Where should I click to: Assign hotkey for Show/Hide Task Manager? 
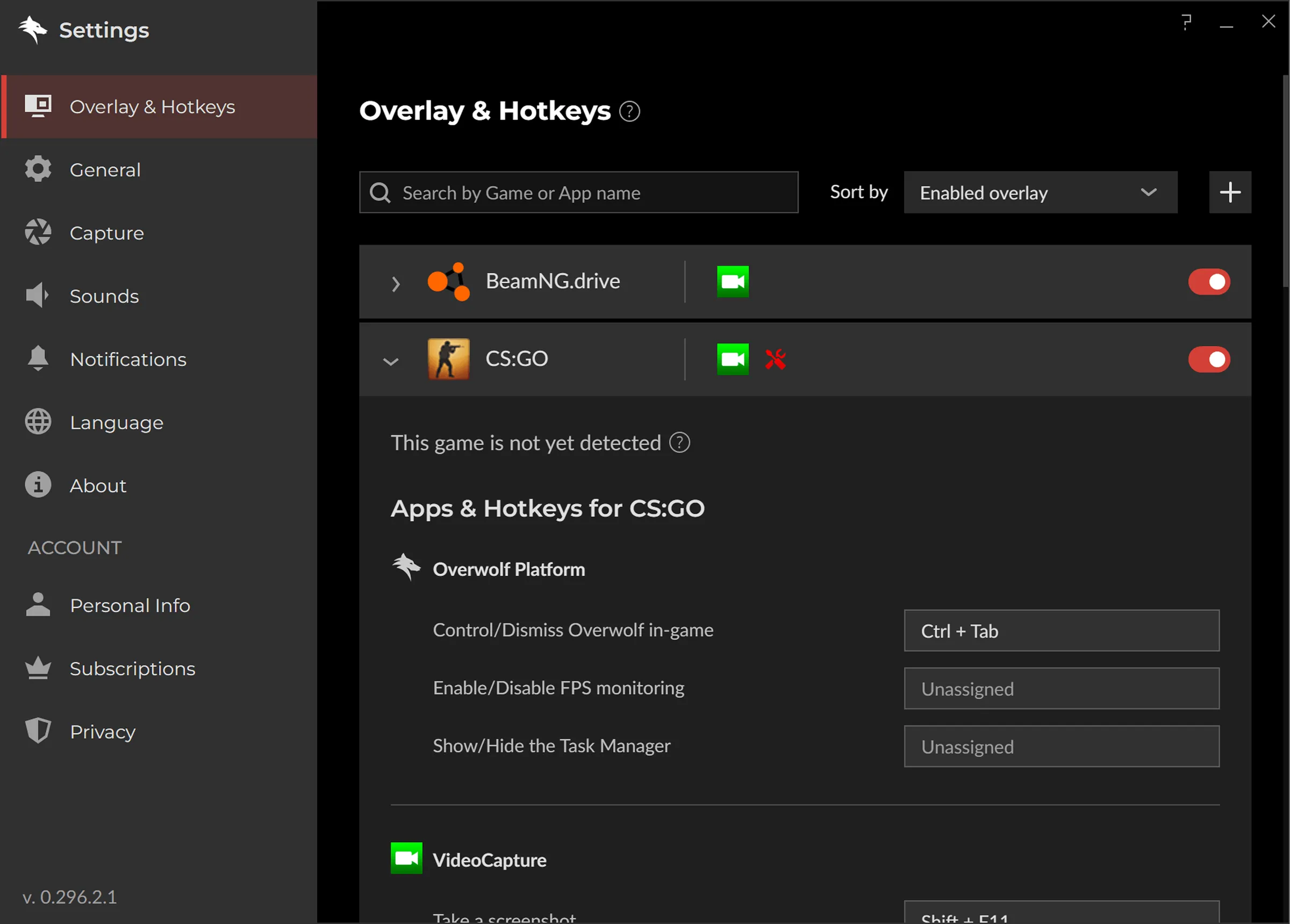1062,747
